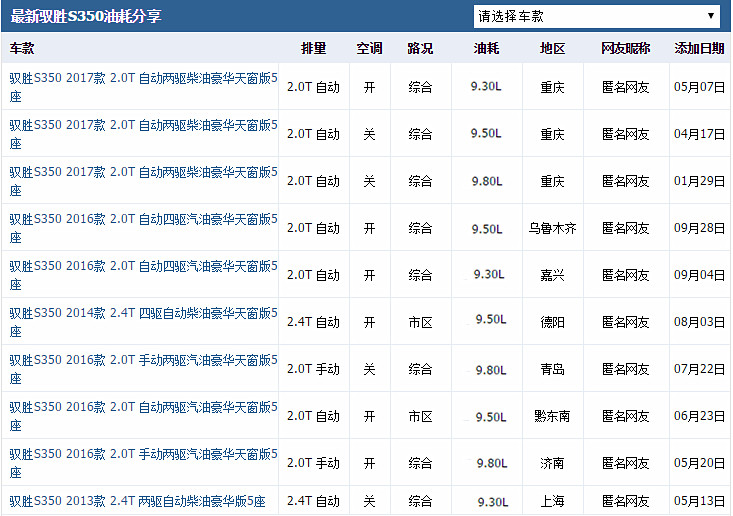Screen dimensions: 733x516
Task: Open the 请选择车款 model dropdown
Action: point(596,16)
